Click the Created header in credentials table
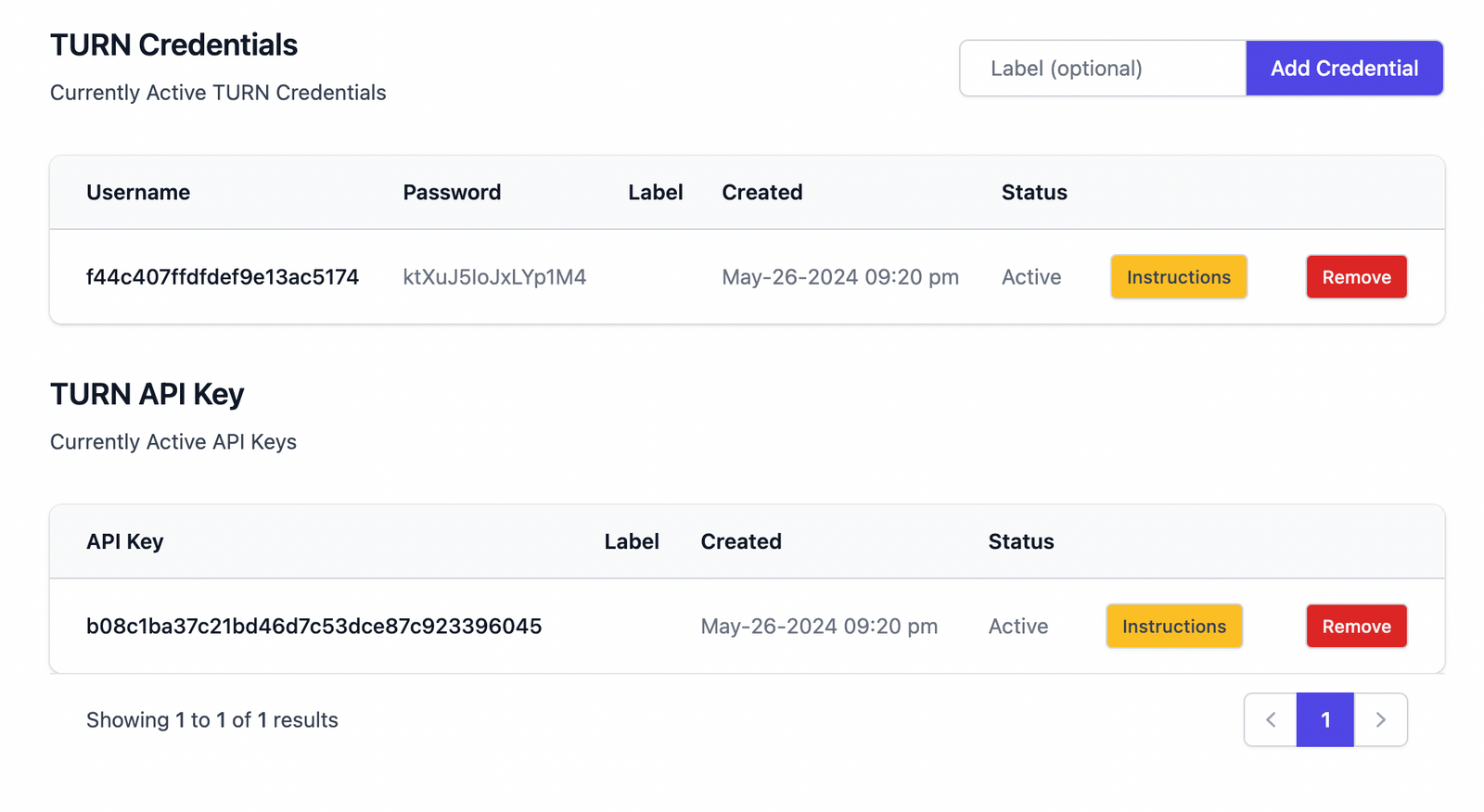Image resolution: width=1484 pixels, height=812 pixels. click(x=761, y=193)
